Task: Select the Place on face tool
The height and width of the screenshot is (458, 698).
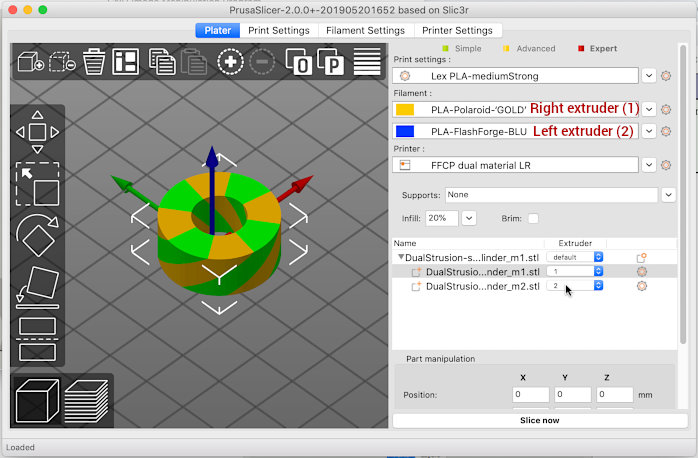Action: (x=37, y=288)
